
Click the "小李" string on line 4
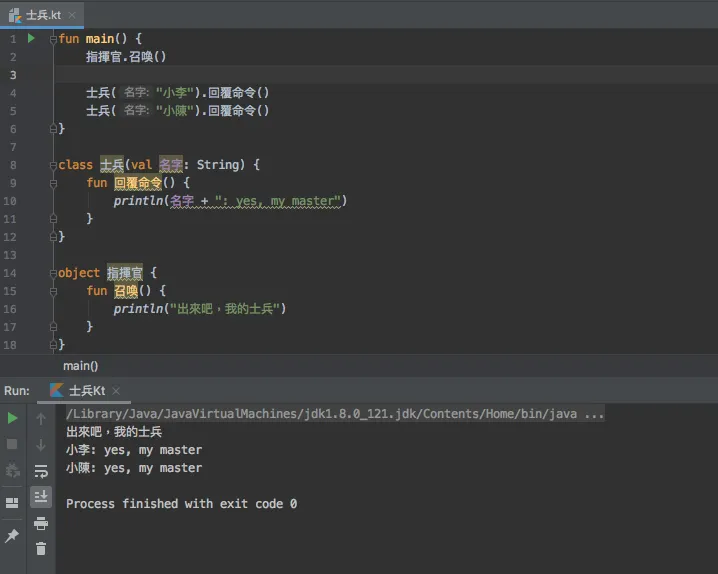click(174, 93)
